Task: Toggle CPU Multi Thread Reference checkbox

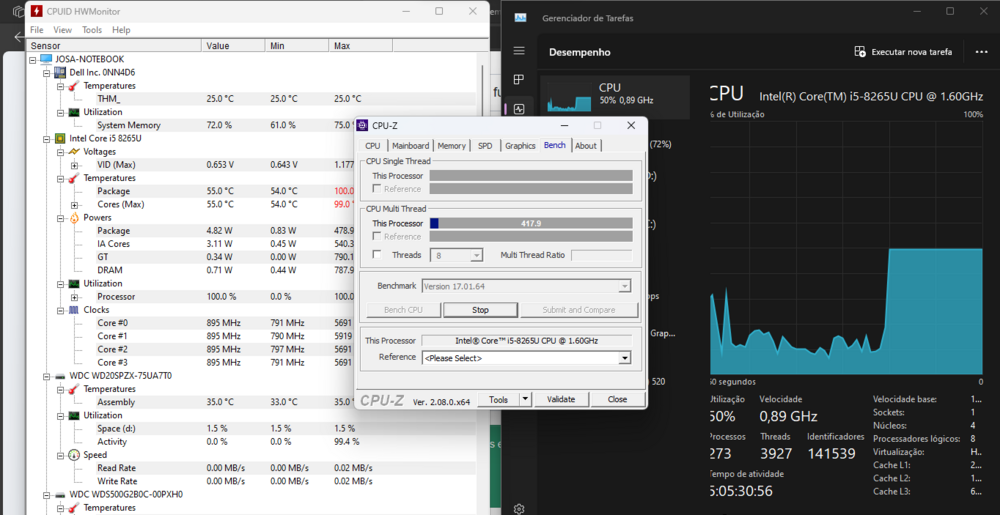Action: pyautogui.click(x=377, y=237)
